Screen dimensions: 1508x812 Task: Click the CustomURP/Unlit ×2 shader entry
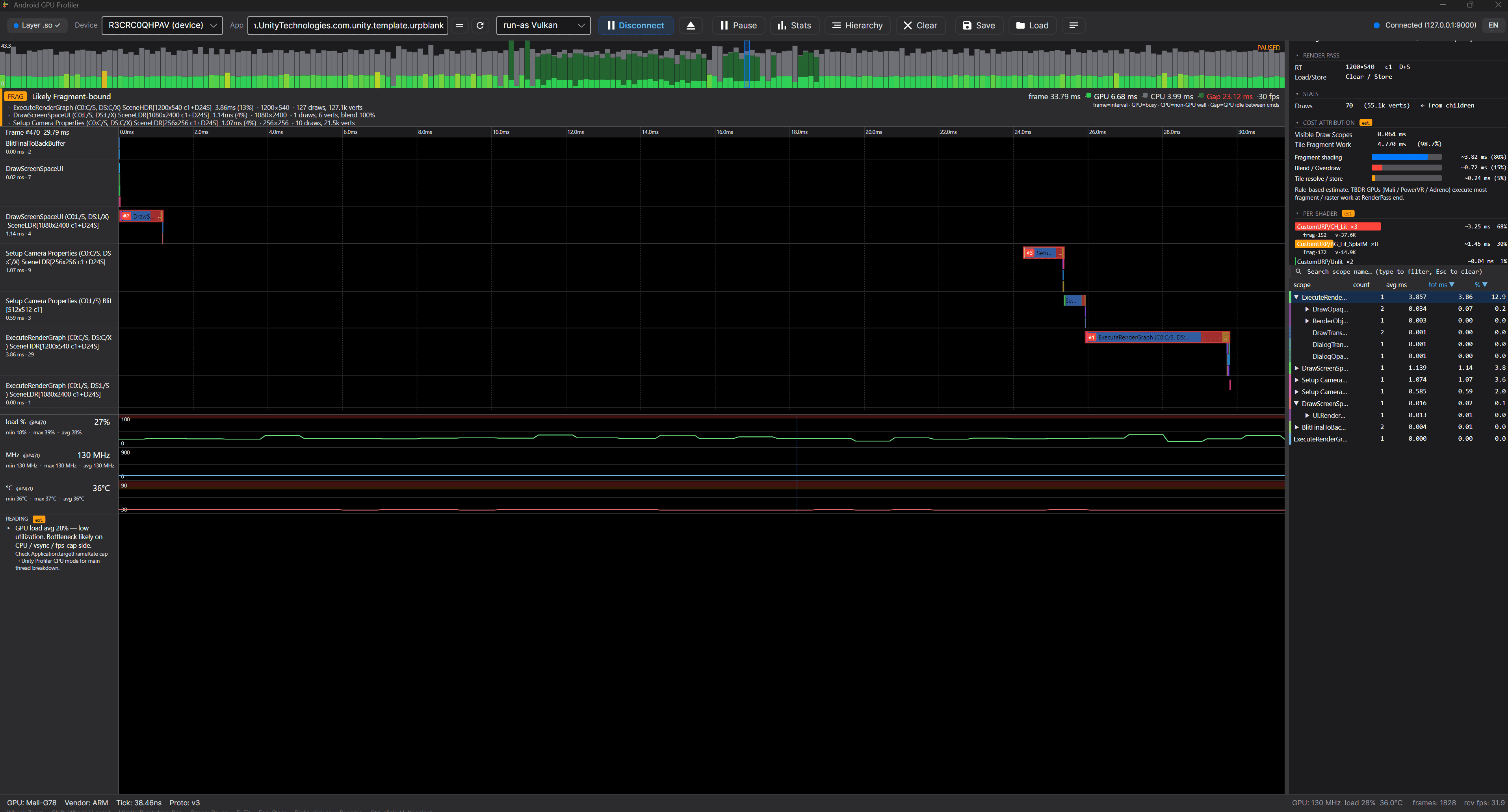[1325, 261]
